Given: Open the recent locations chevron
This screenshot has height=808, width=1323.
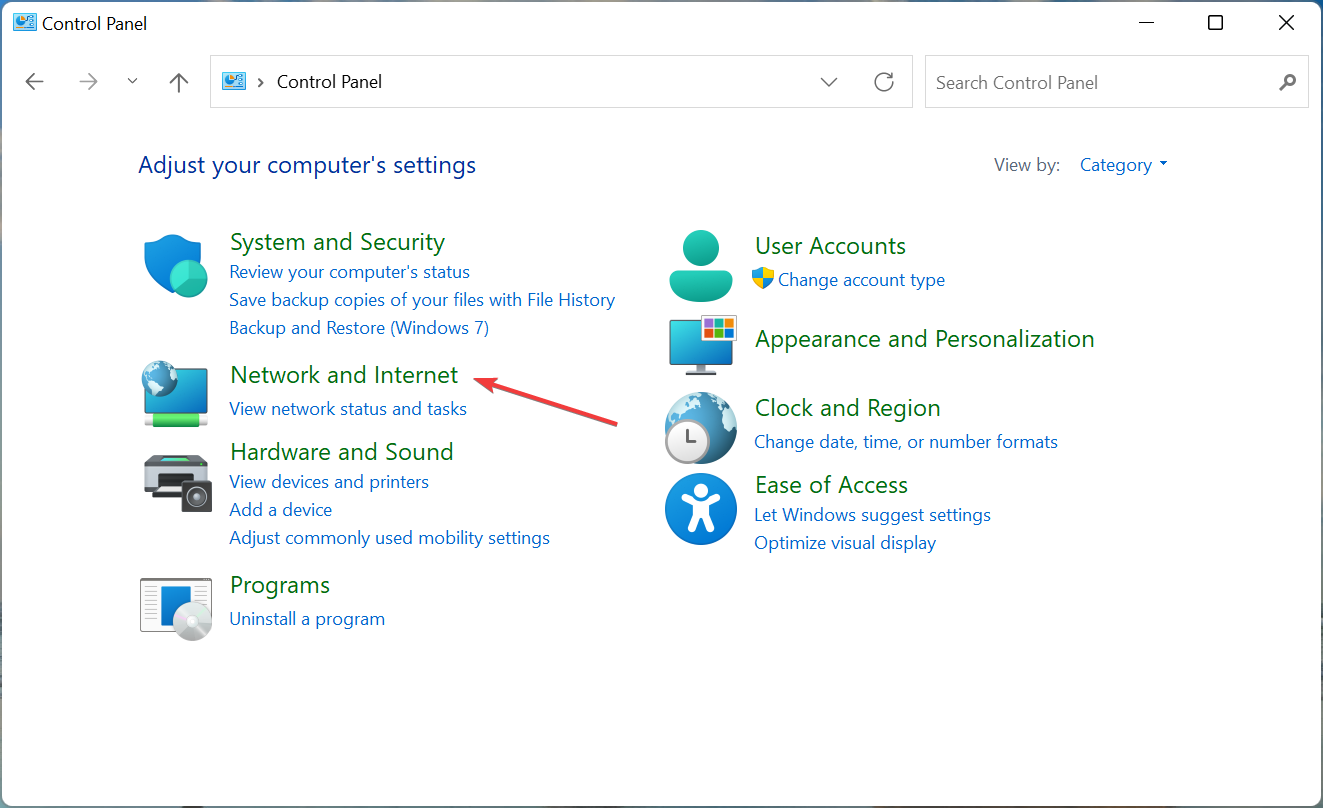Looking at the screenshot, I should click(132, 82).
